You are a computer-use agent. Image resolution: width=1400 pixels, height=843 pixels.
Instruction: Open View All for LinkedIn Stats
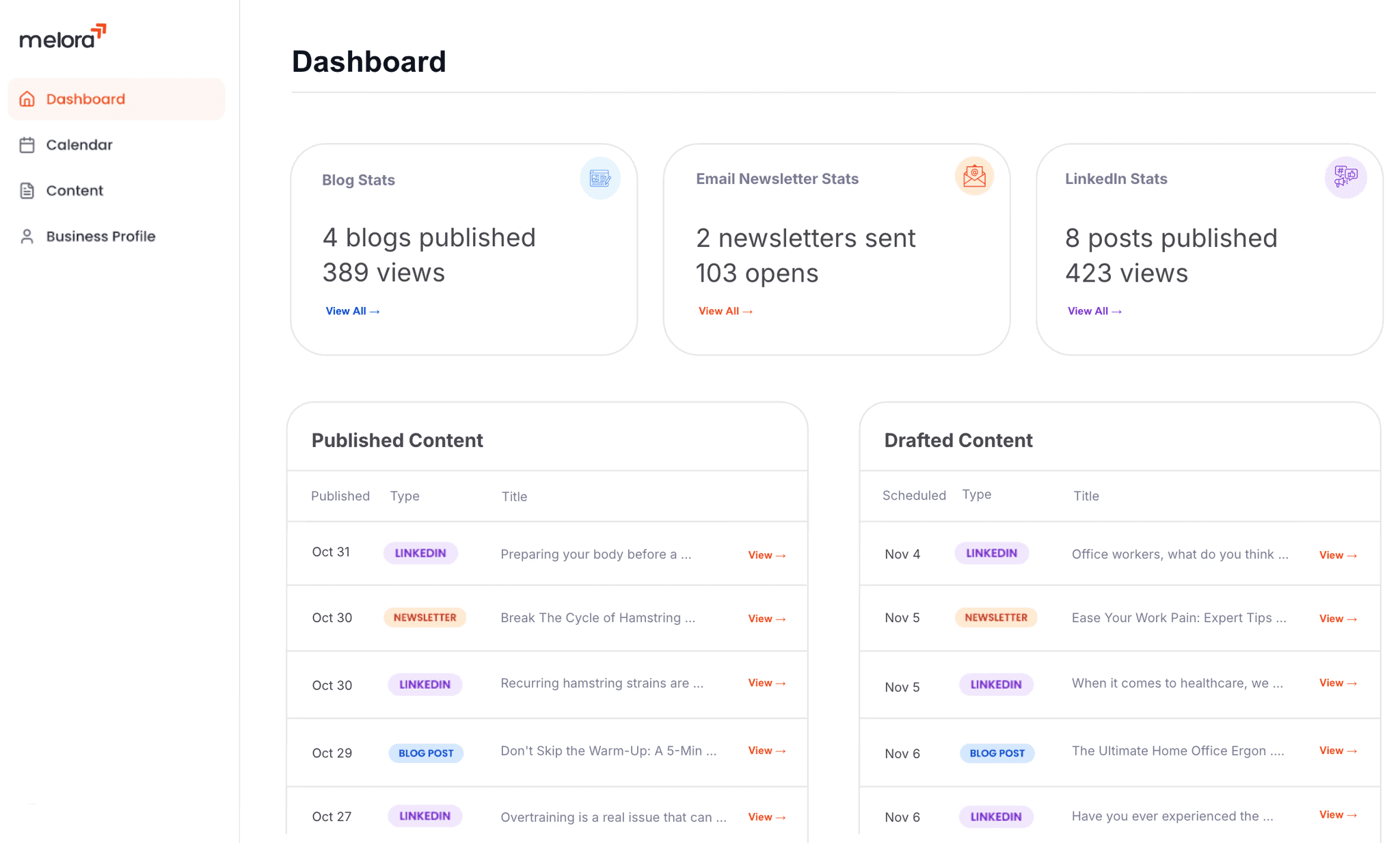click(1094, 311)
